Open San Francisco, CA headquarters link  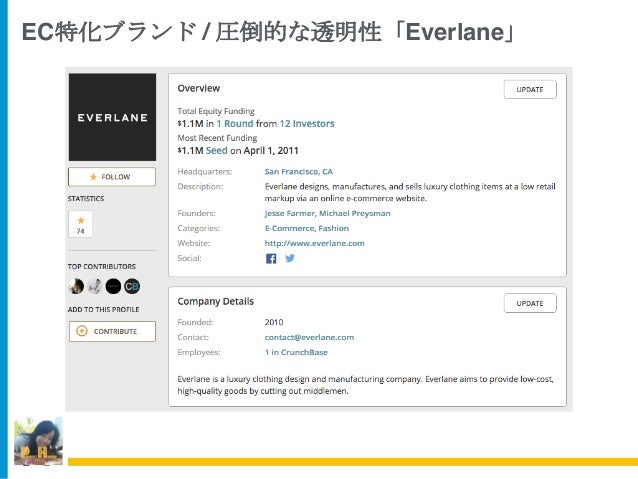(x=299, y=172)
